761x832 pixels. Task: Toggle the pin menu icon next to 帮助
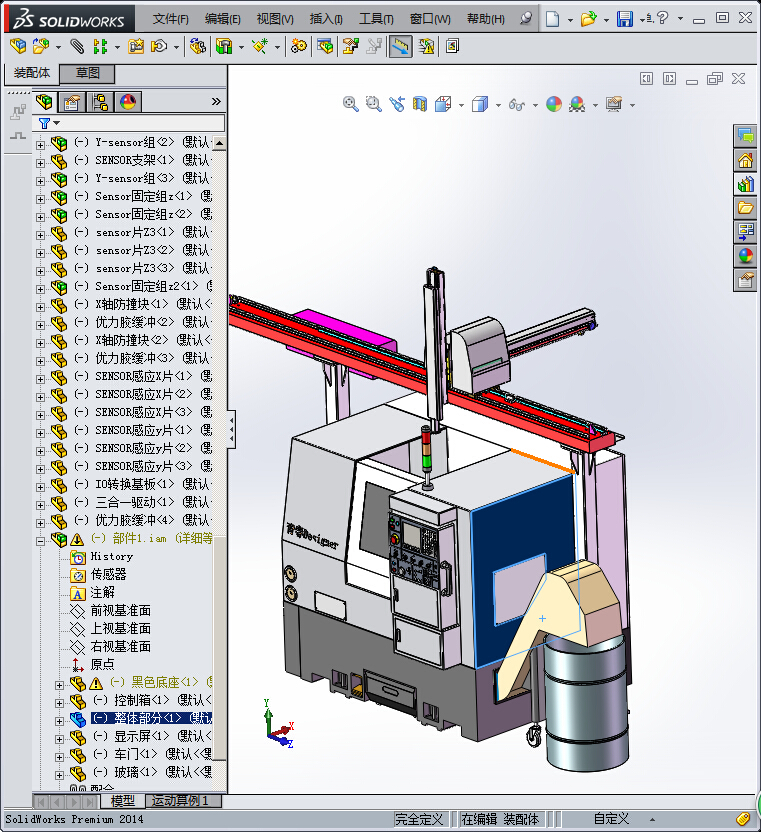(526, 19)
